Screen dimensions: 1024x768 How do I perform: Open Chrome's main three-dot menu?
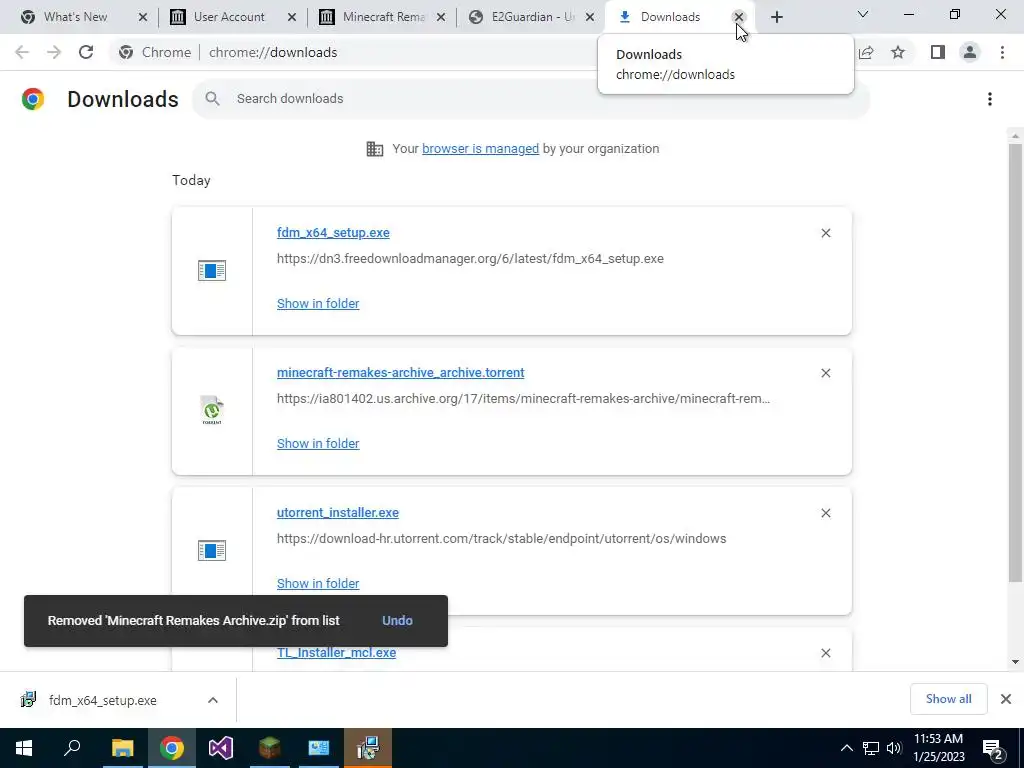(1002, 52)
